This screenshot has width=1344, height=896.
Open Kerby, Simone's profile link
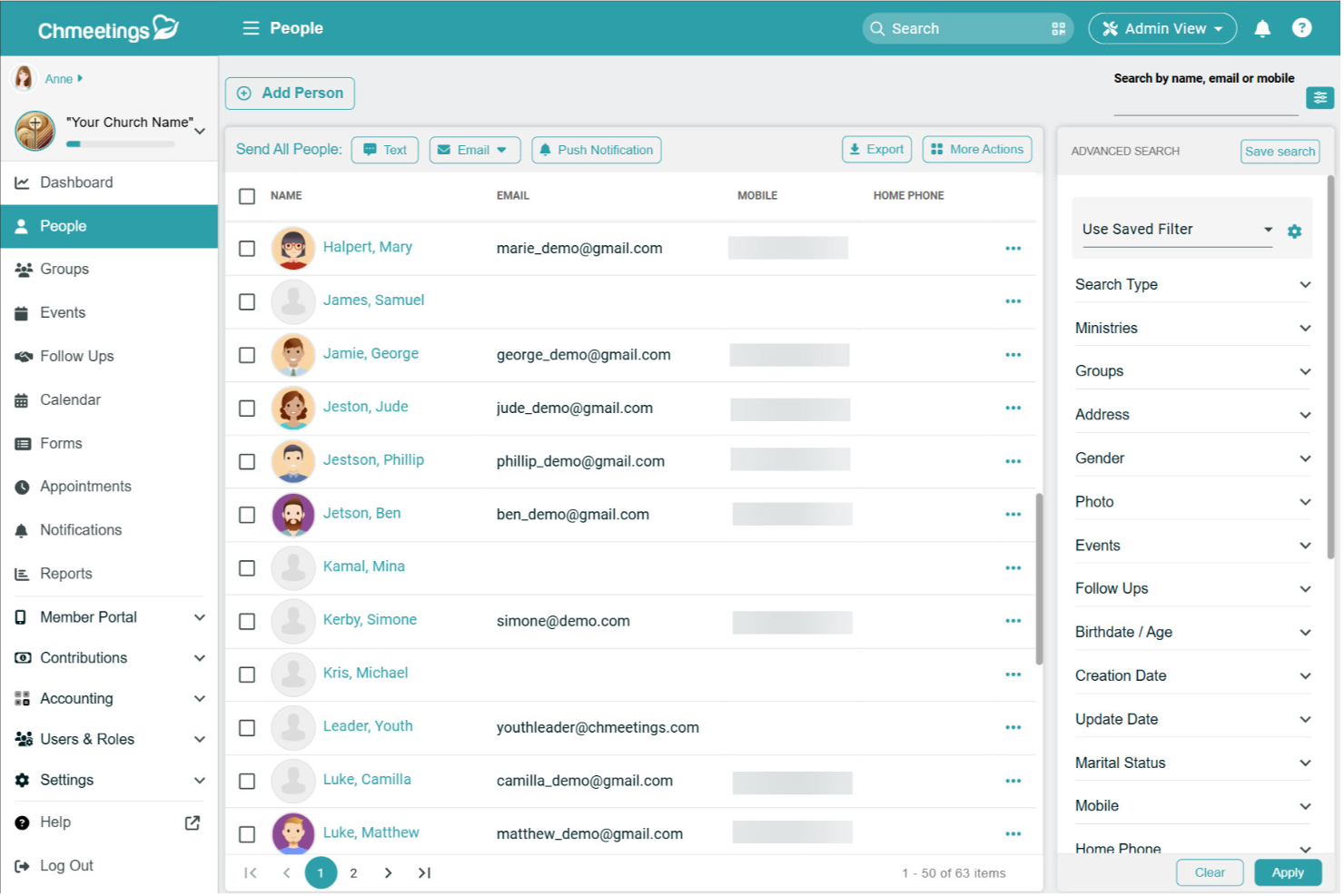click(x=370, y=619)
